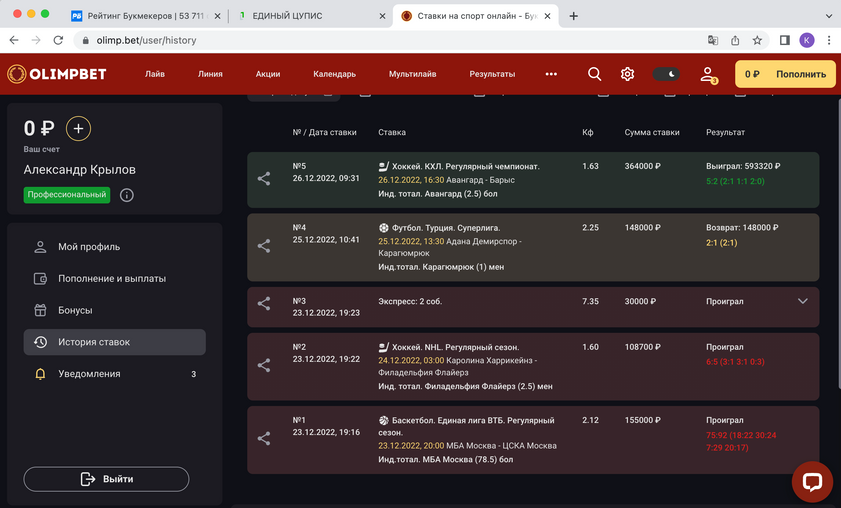Select История ставок sidebar item
Screen dimensions: 841x508
click(114, 342)
